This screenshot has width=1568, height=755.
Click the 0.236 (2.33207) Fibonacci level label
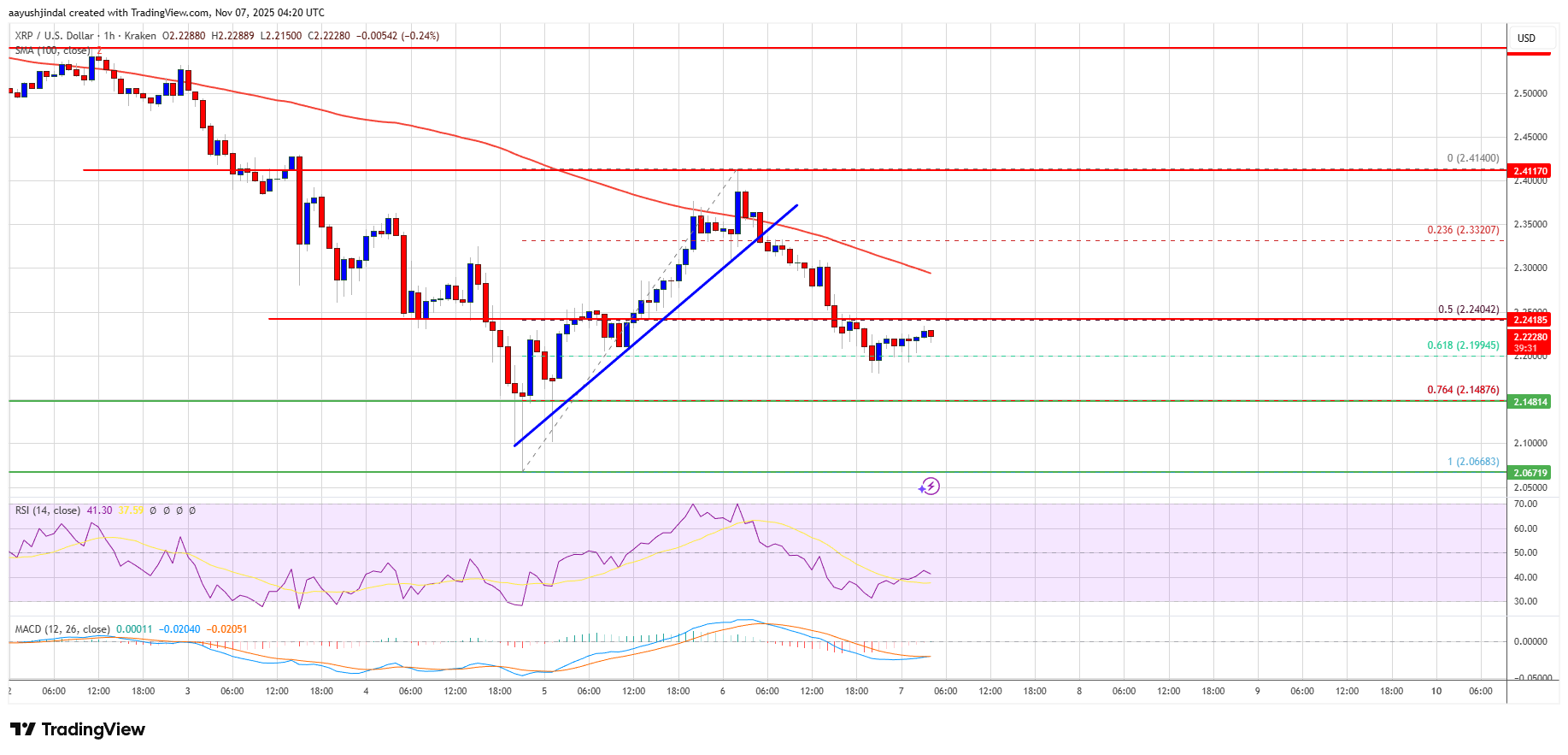point(1462,230)
